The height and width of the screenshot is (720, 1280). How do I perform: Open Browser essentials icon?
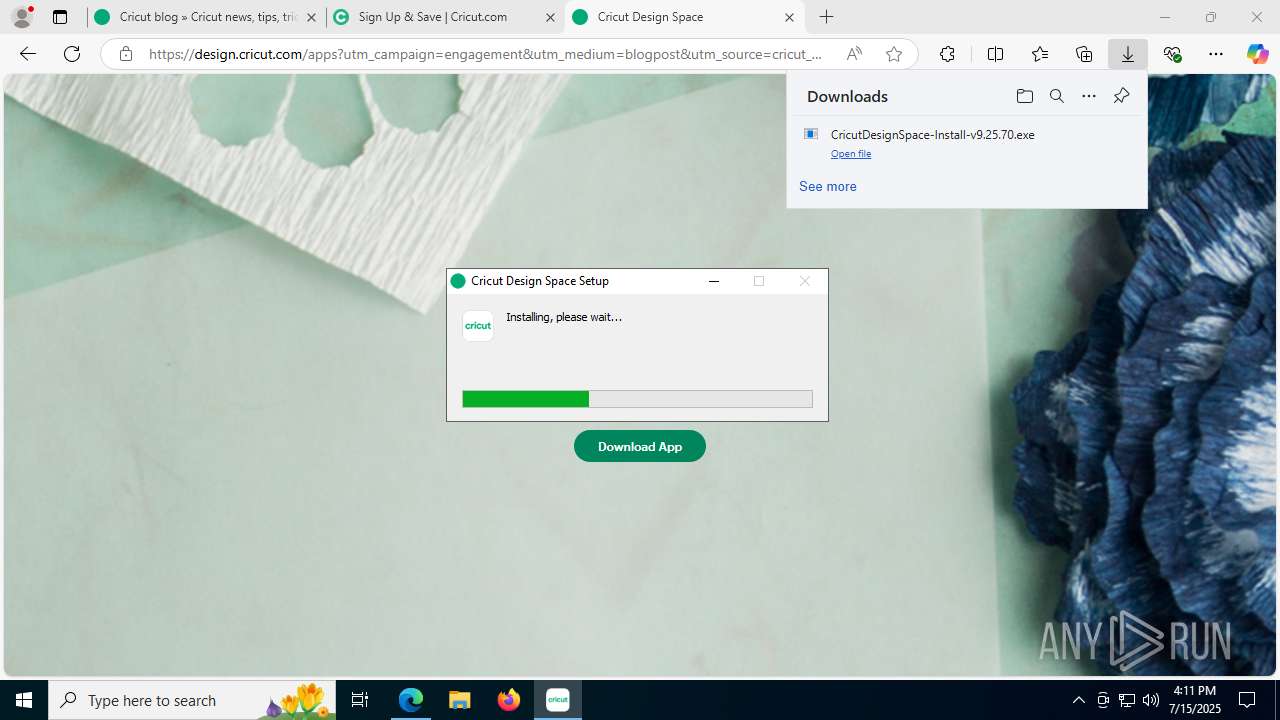1172,54
